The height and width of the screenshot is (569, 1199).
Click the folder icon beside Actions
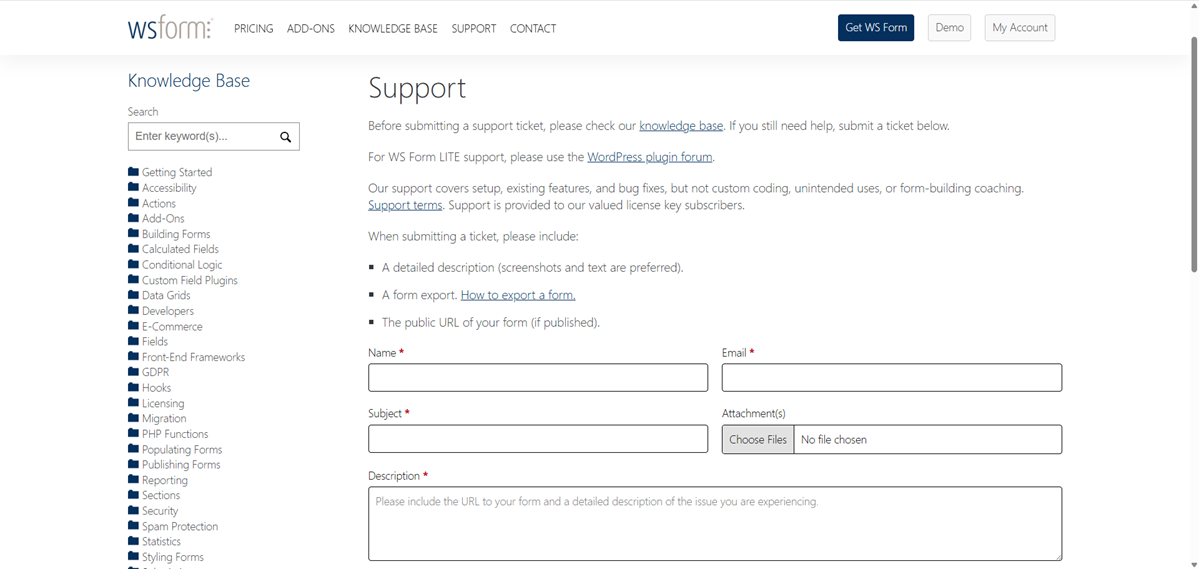point(133,203)
